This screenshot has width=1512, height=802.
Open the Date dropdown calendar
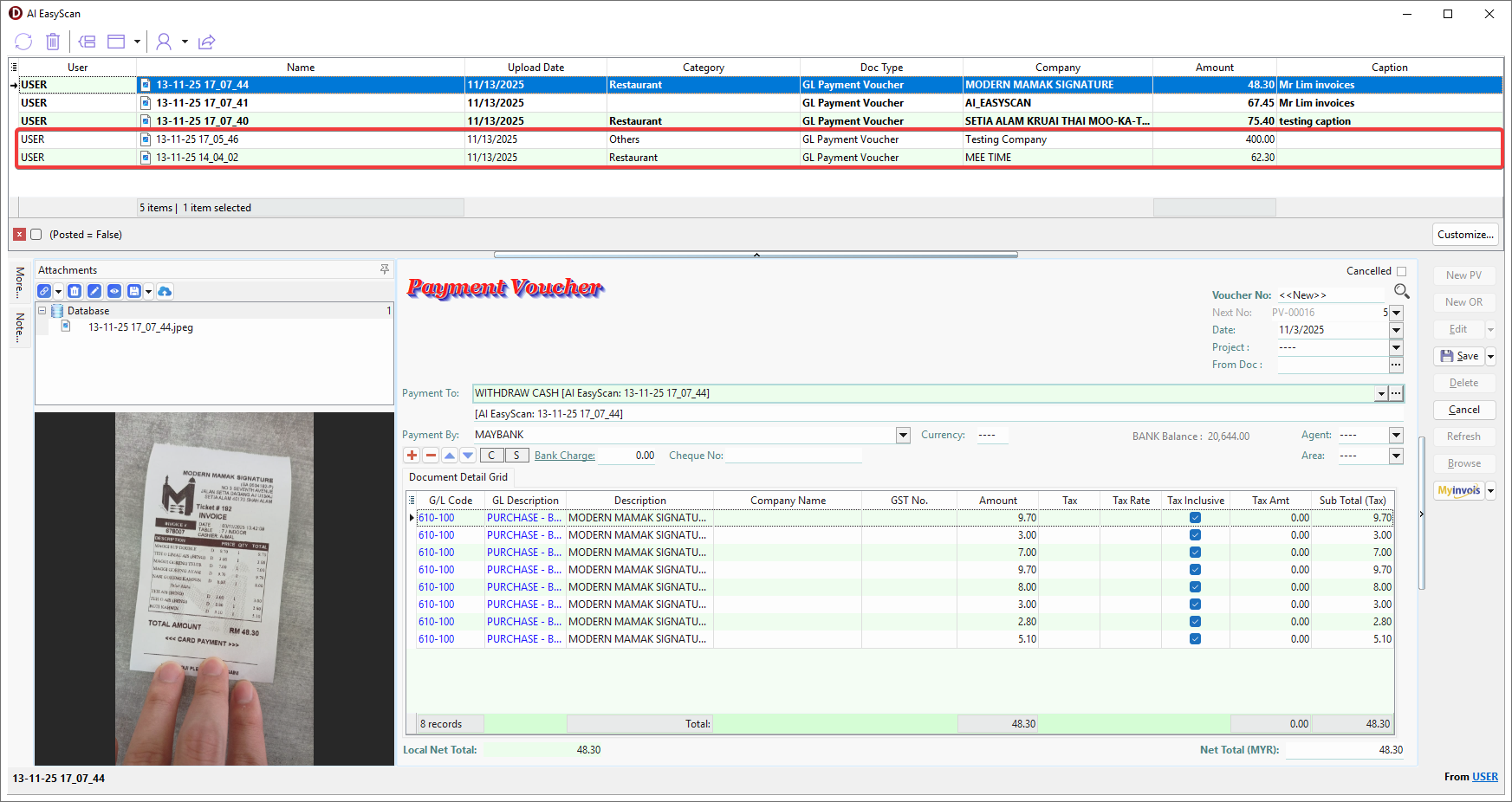(1396, 330)
